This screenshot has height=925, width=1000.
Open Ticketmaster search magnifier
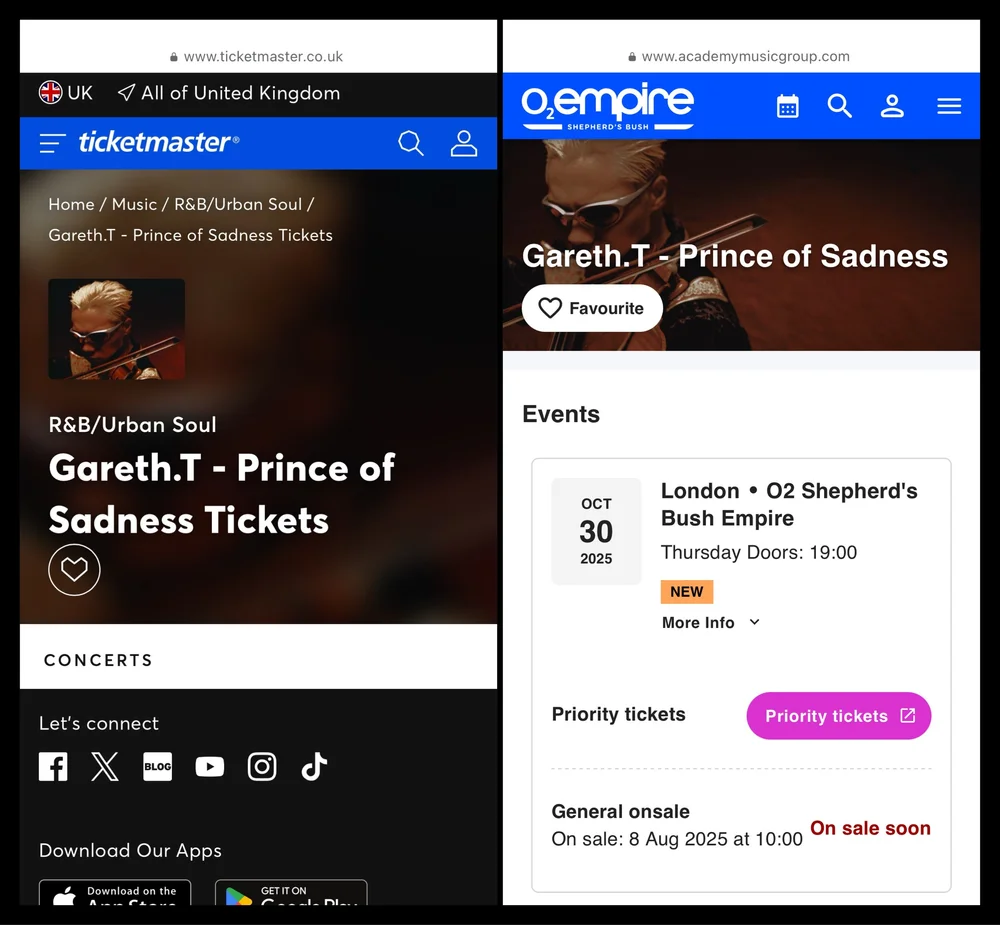click(x=411, y=143)
